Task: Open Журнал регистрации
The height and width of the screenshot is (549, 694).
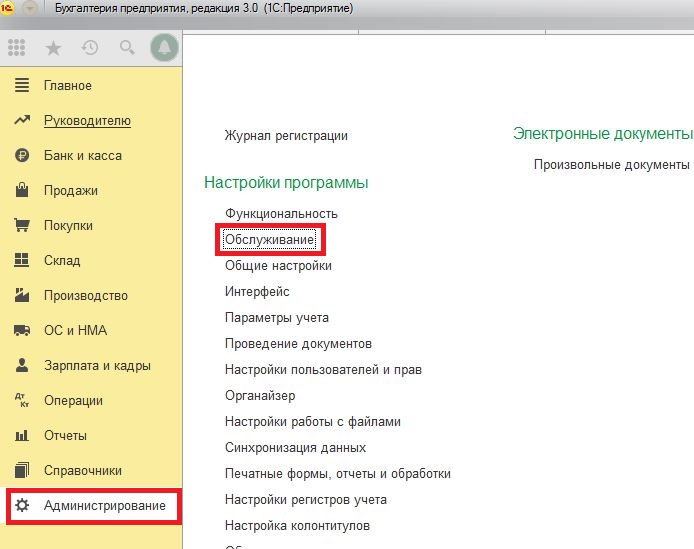Action: click(x=286, y=135)
